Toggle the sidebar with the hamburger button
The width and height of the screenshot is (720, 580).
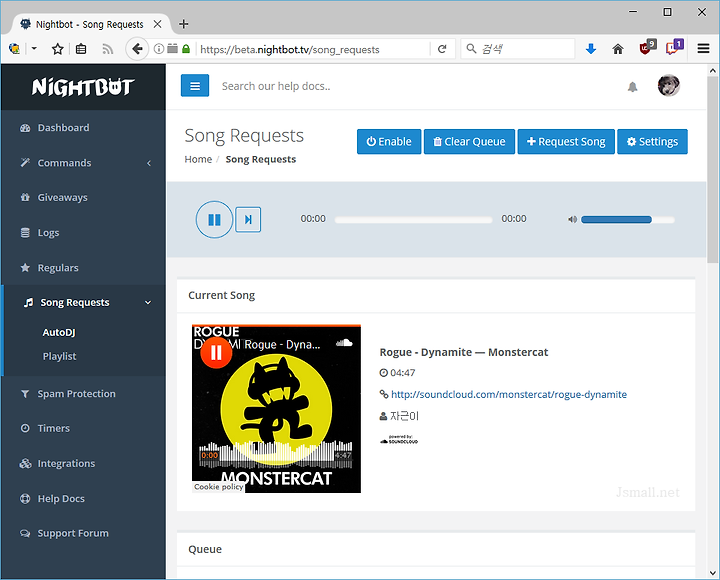[x=195, y=86]
